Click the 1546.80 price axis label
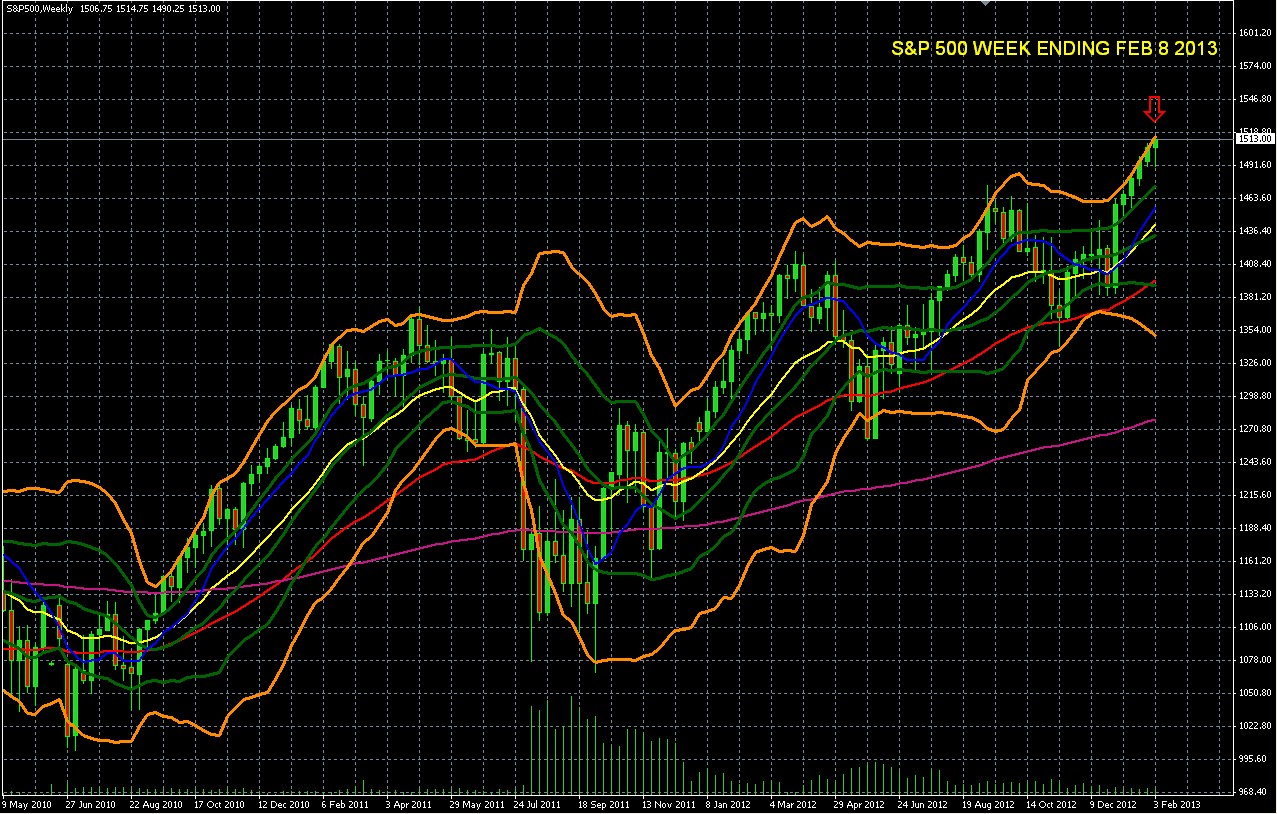The image size is (1277, 814). click(1257, 99)
